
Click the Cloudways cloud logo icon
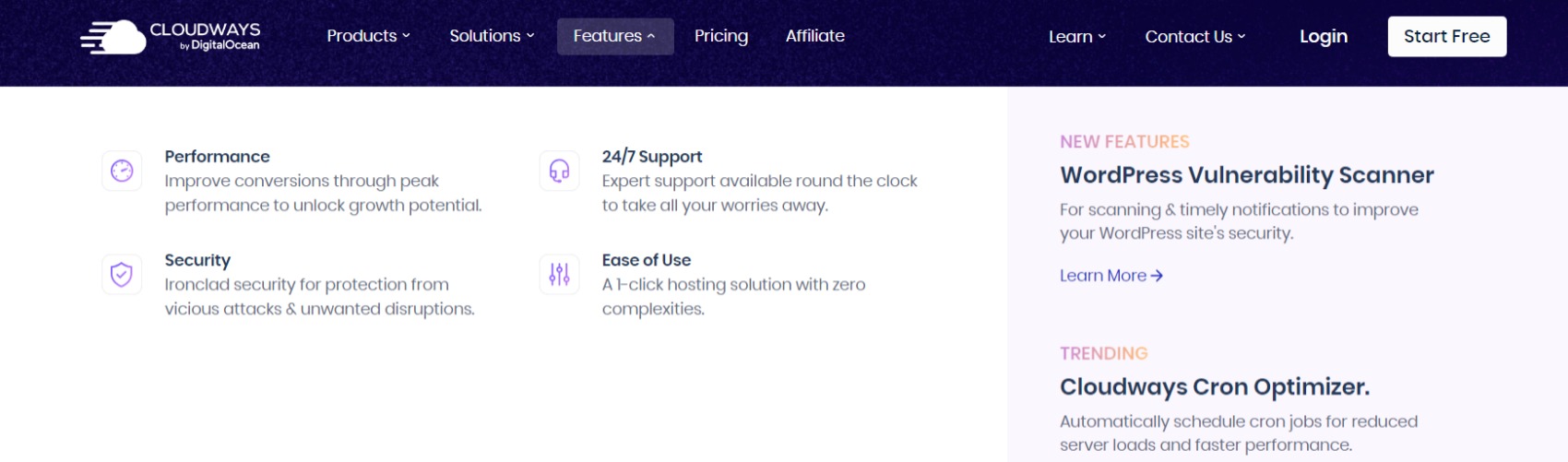pyautogui.click(x=113, y=38)
